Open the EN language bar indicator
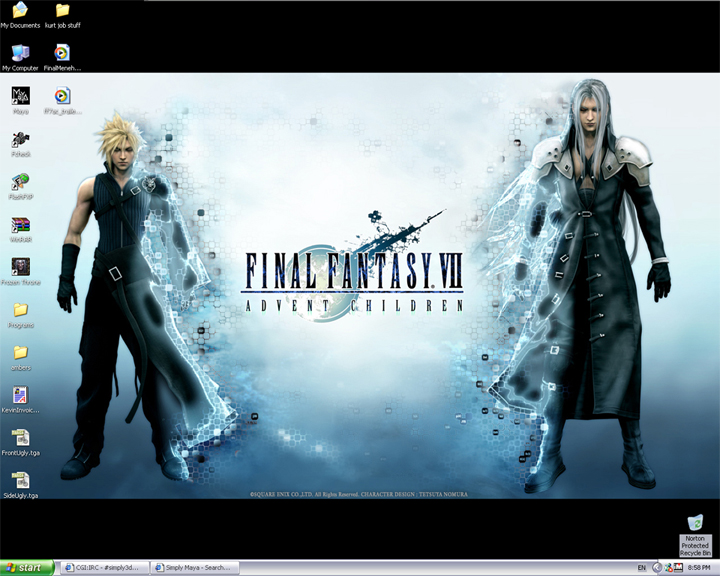This screenshot has height=576, width=720. [x=641, y=568]
